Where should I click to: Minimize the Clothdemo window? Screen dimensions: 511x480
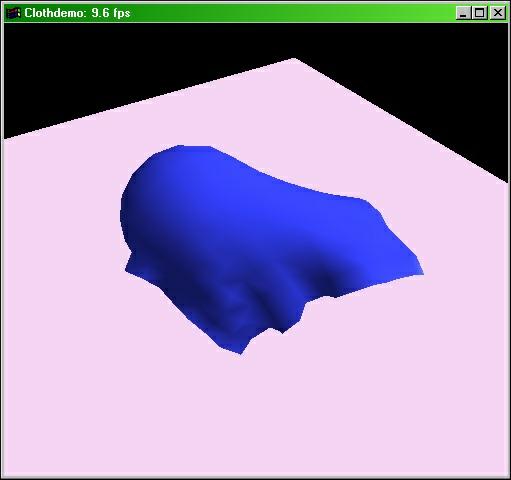pos(463,13)
